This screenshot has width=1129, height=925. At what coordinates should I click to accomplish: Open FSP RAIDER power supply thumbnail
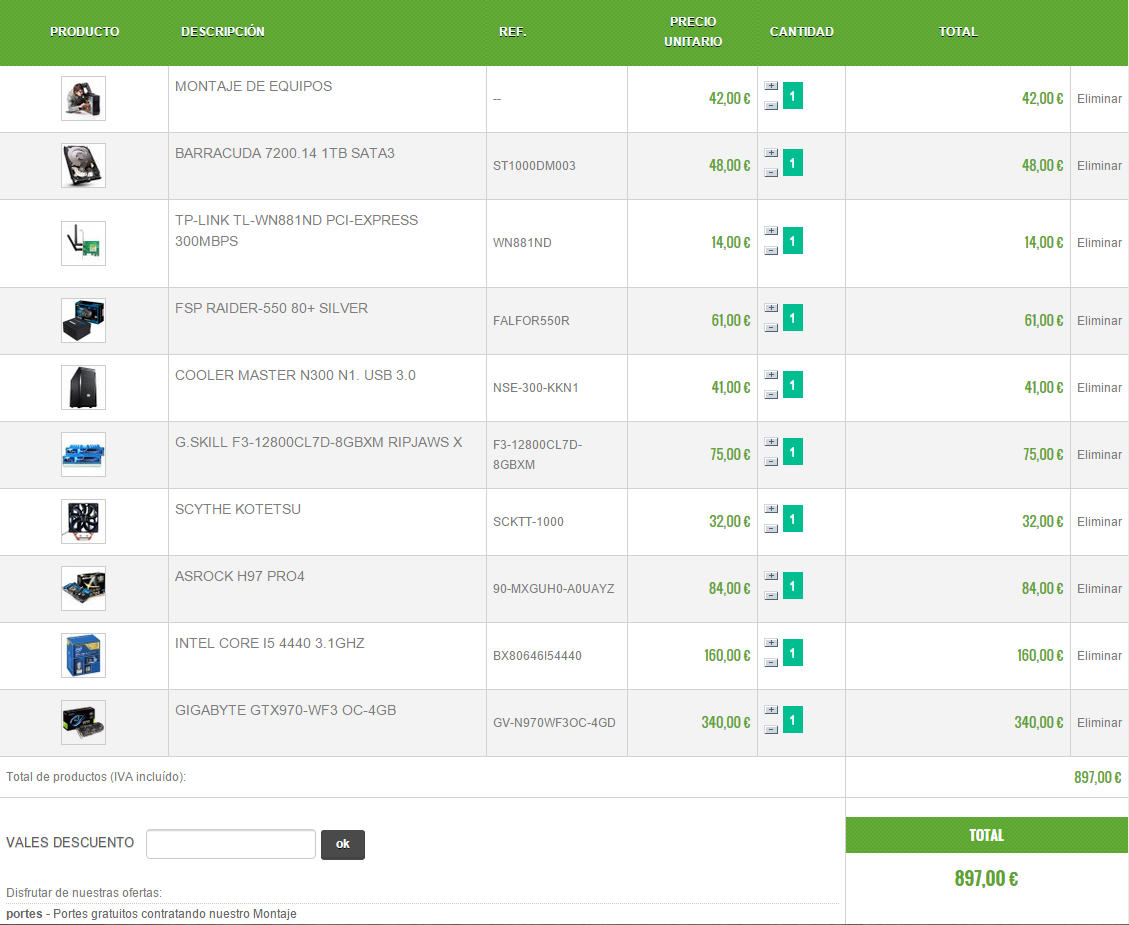point(84,320)
